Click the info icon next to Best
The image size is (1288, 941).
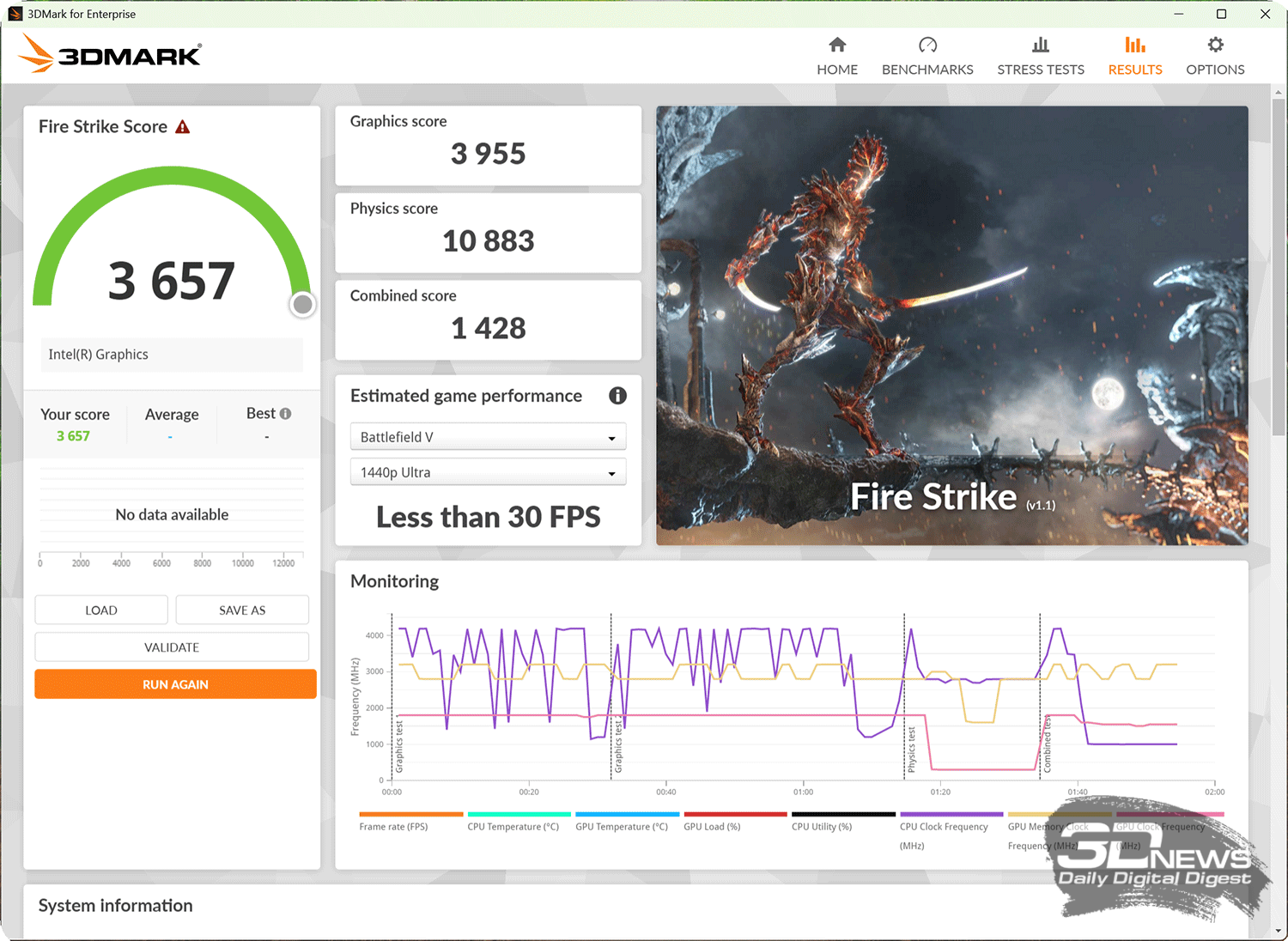click(x=286, y=414)
